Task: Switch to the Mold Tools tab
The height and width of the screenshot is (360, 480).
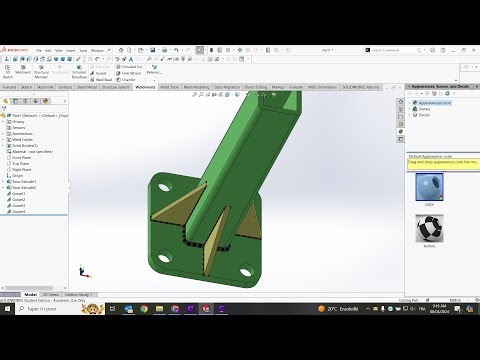Action: point(170,87)
